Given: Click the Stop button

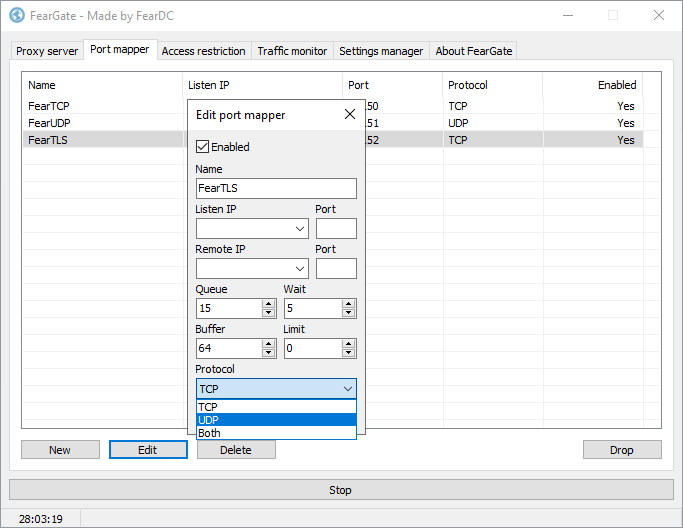Looking at the screenshot, I should (x=341, y=490).
